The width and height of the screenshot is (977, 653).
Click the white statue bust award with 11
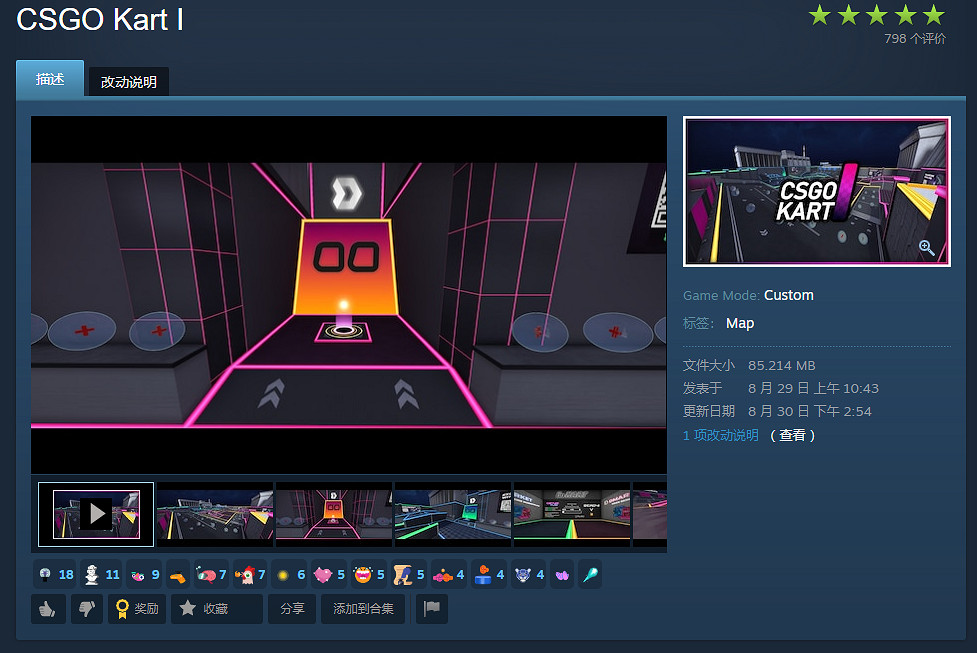tap(100, 575)
